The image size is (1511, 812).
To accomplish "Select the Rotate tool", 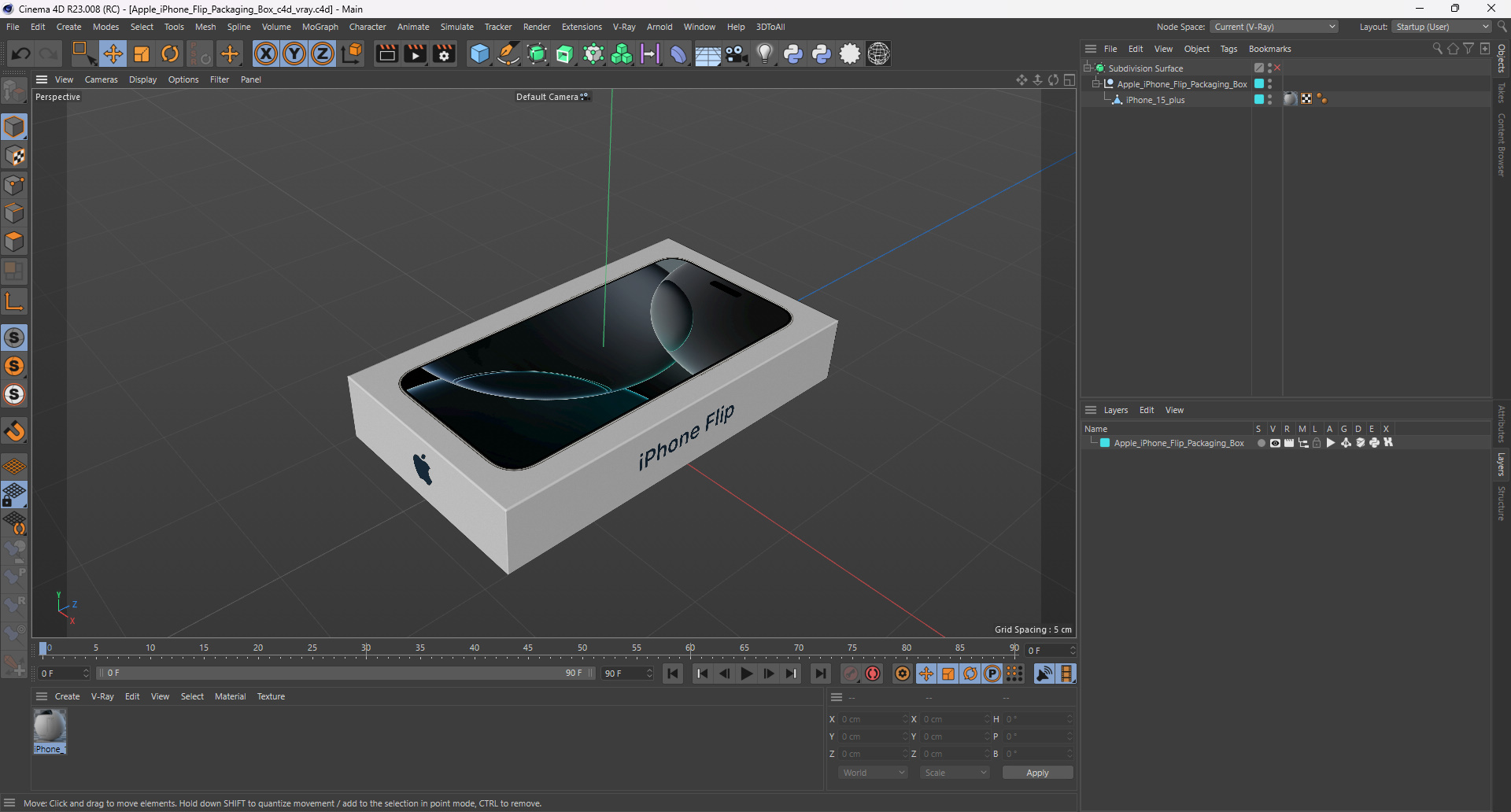I will click(170, 54).
